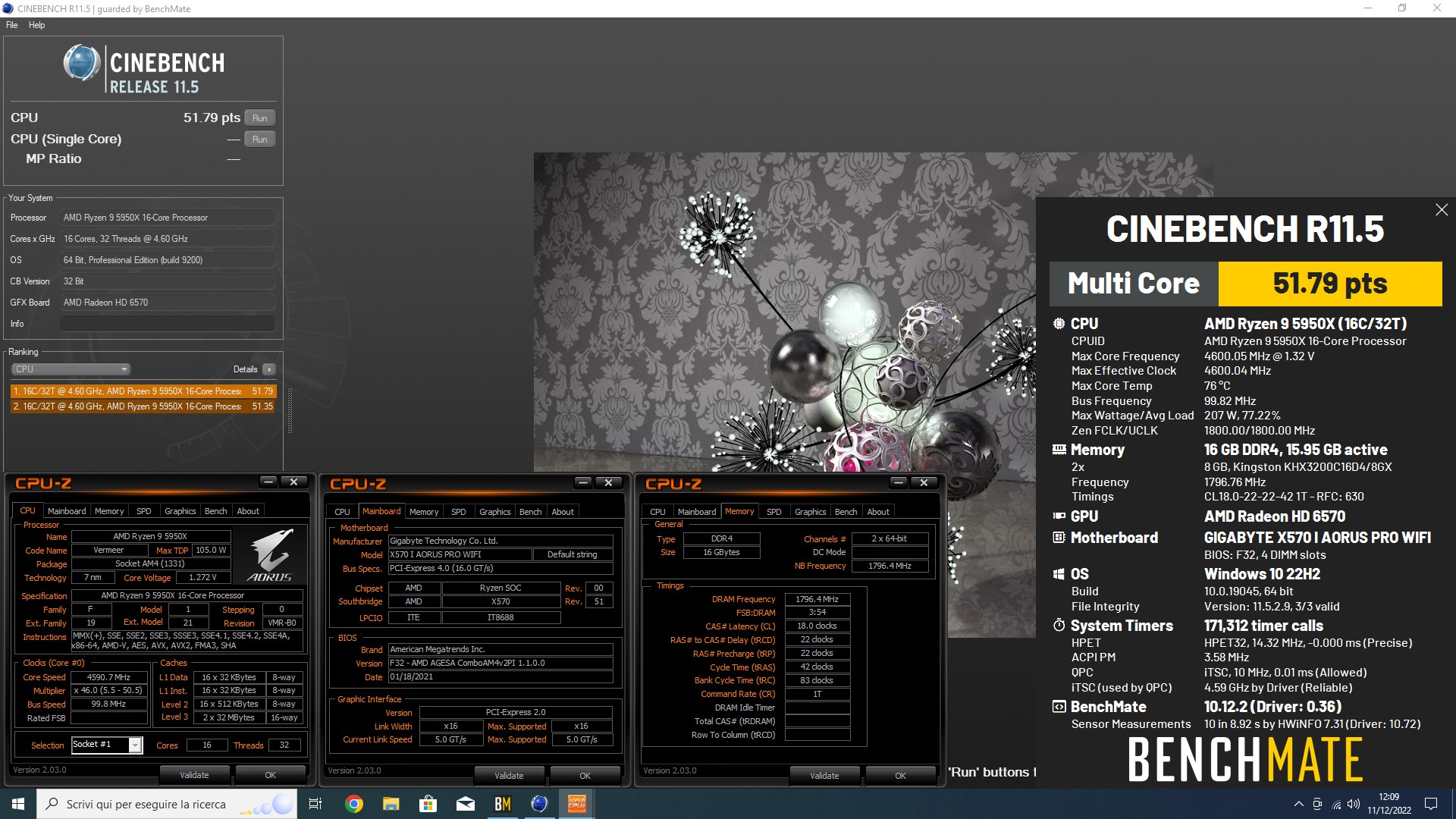Click the taskbar clock and date

(1389, 804)
